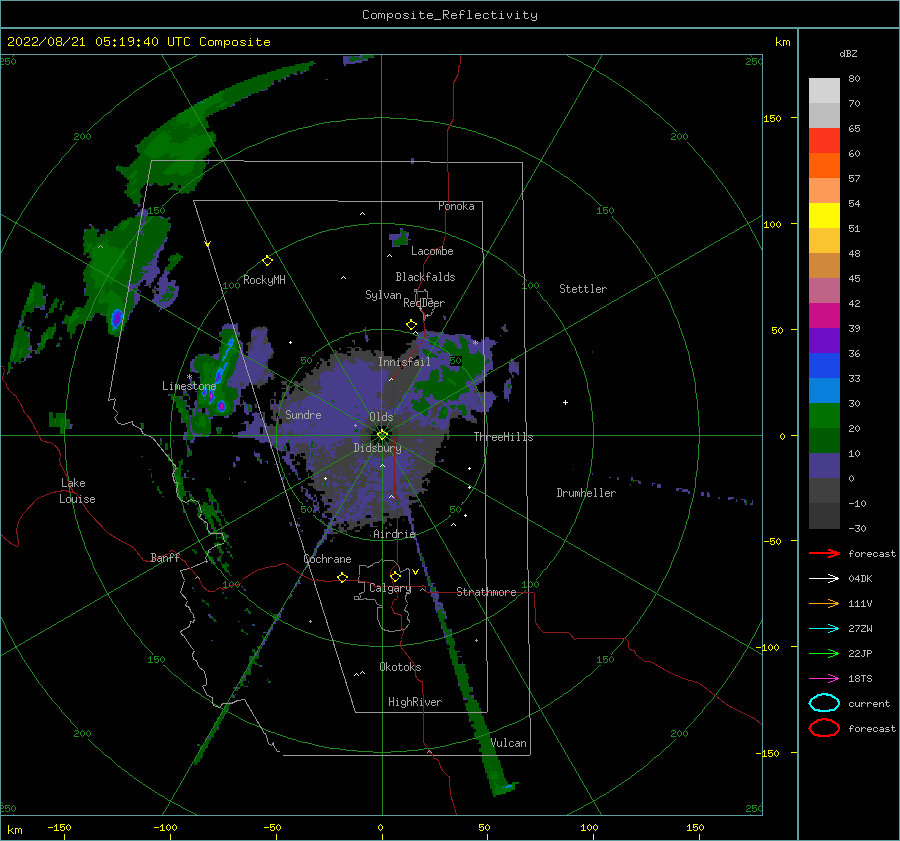Click the Sylvan label on map

(383, 295)
